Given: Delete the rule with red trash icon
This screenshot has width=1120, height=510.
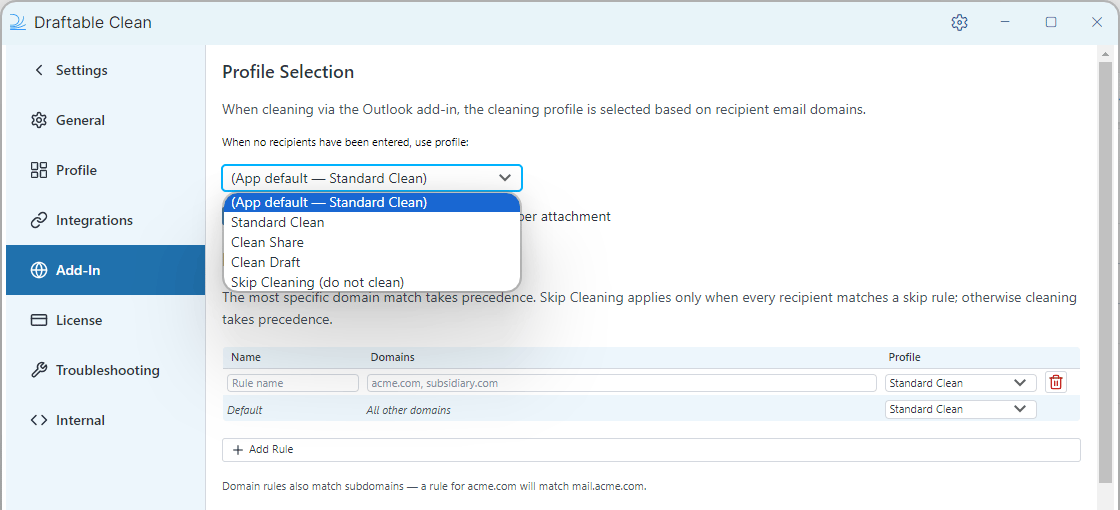Looking at the screenshot, I should pos(1056,383).
